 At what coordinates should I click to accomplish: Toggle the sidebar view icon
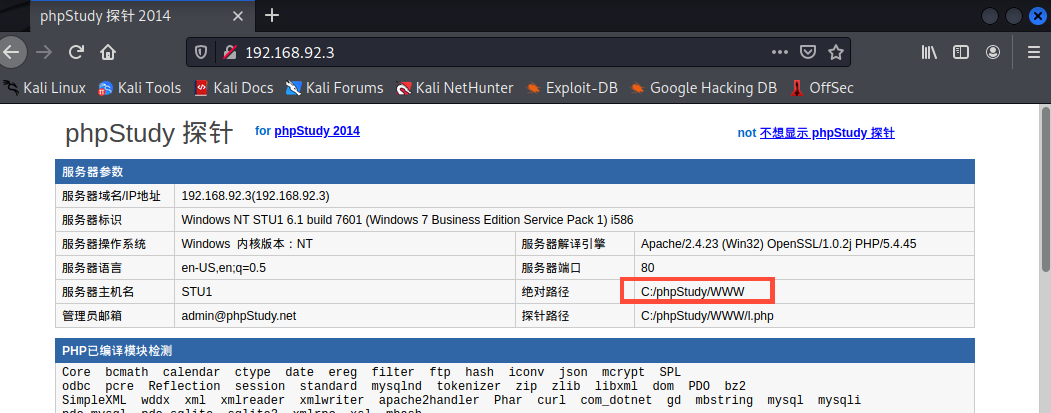pos(961,52)
